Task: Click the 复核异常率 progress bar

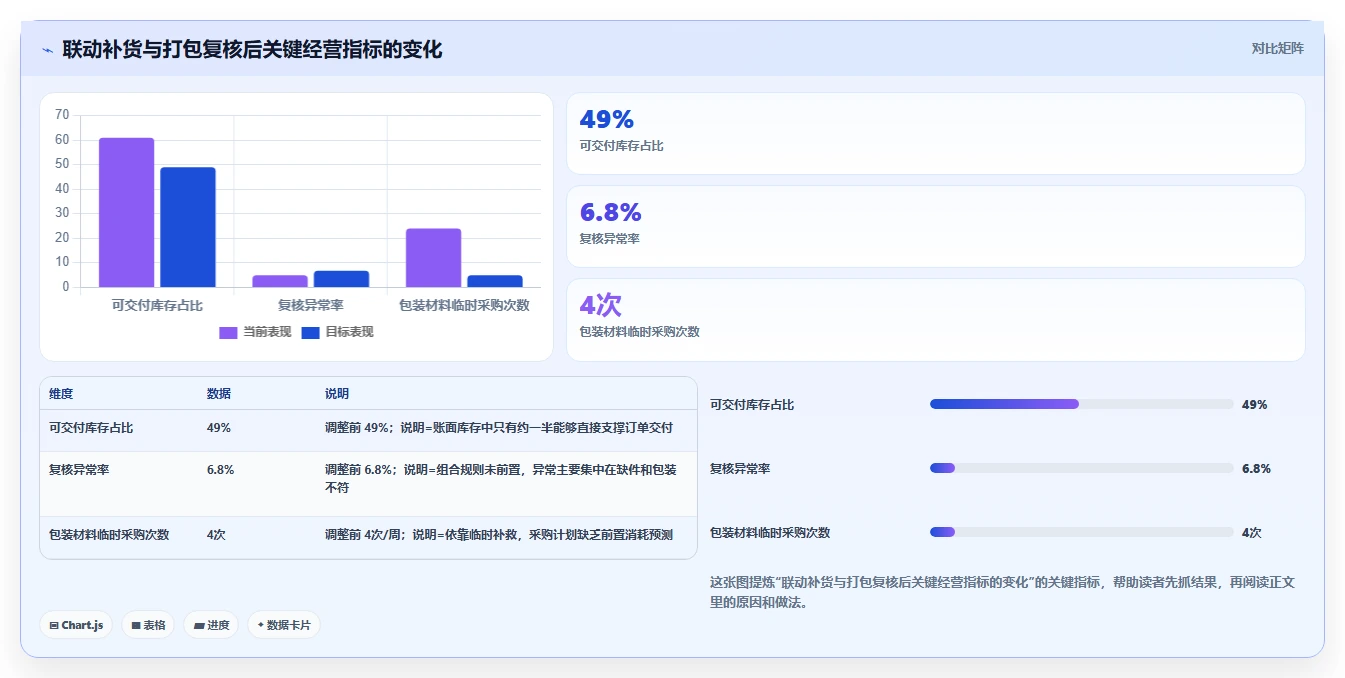Action: (1081, 468)
